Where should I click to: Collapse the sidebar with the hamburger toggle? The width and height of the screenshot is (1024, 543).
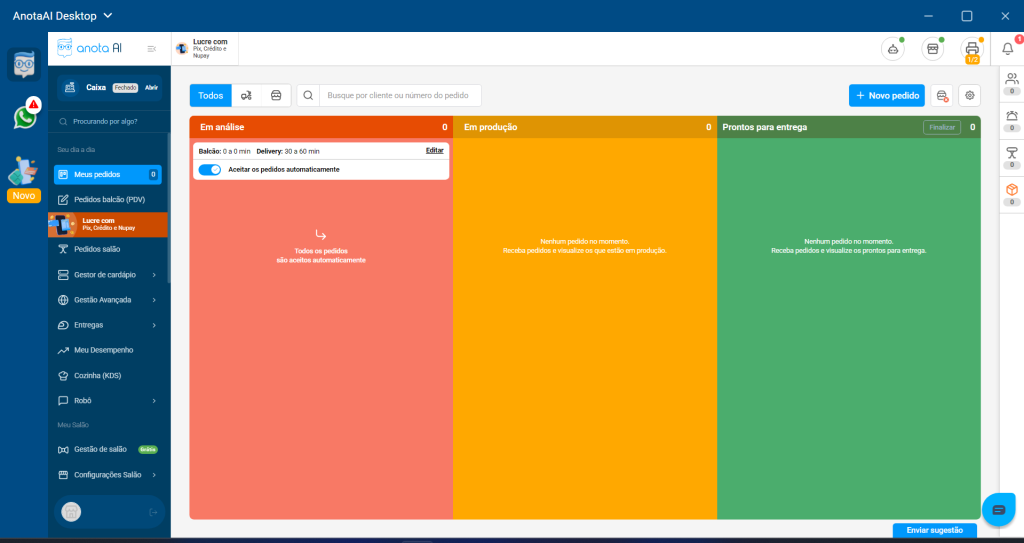(x=152, y=48)
